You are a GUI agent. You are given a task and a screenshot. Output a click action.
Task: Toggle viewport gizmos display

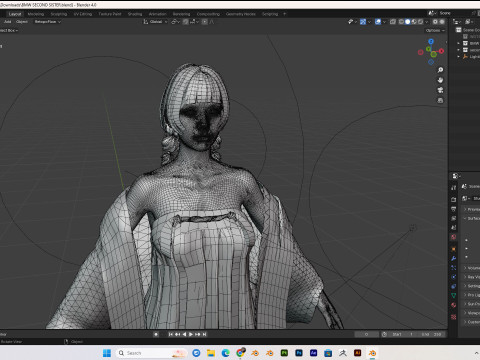(363, 22)
